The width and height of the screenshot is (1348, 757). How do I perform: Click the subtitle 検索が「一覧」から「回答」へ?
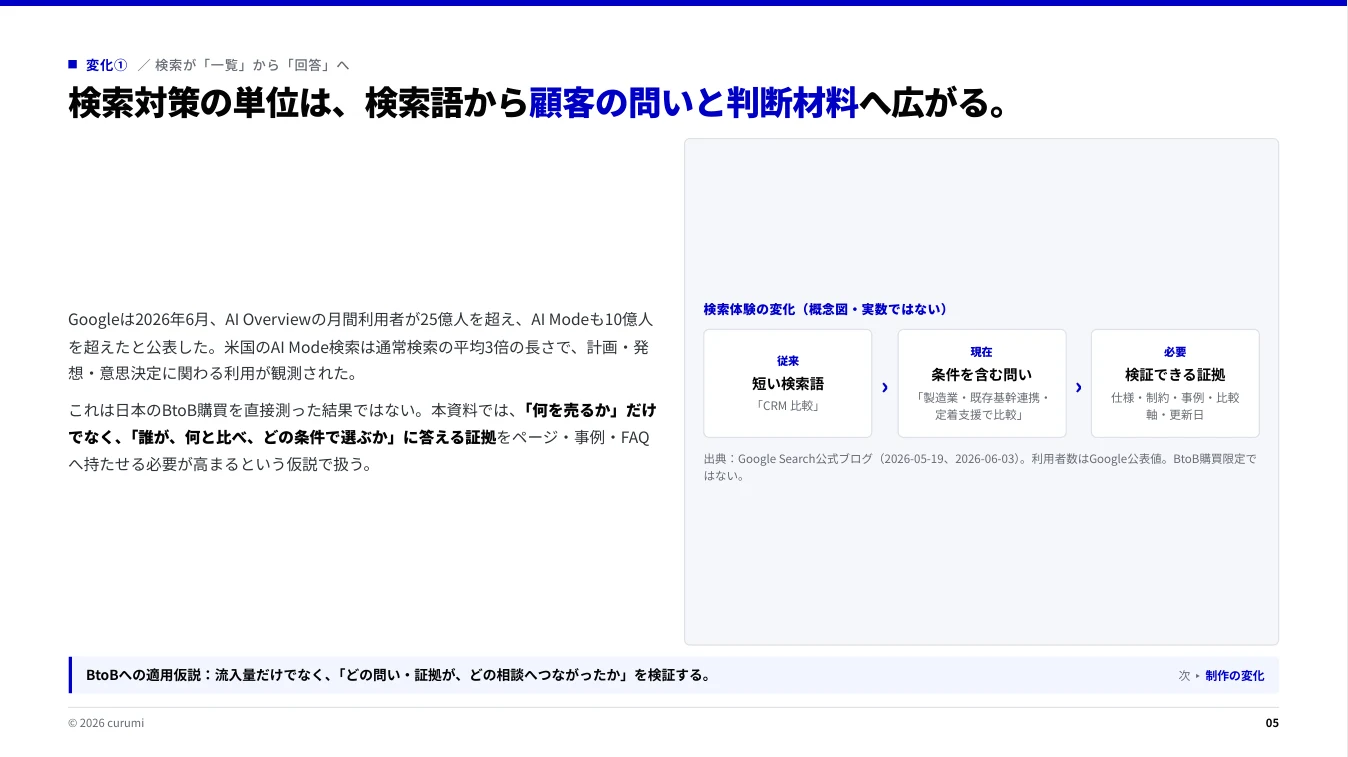[x=252, y=65]
